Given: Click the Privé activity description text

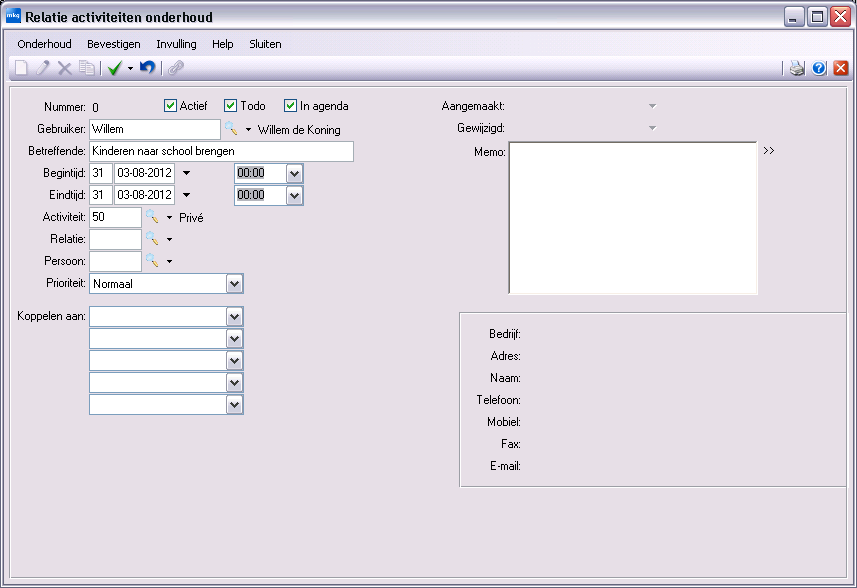Looking at the screenshot, I should click(191, 217).
